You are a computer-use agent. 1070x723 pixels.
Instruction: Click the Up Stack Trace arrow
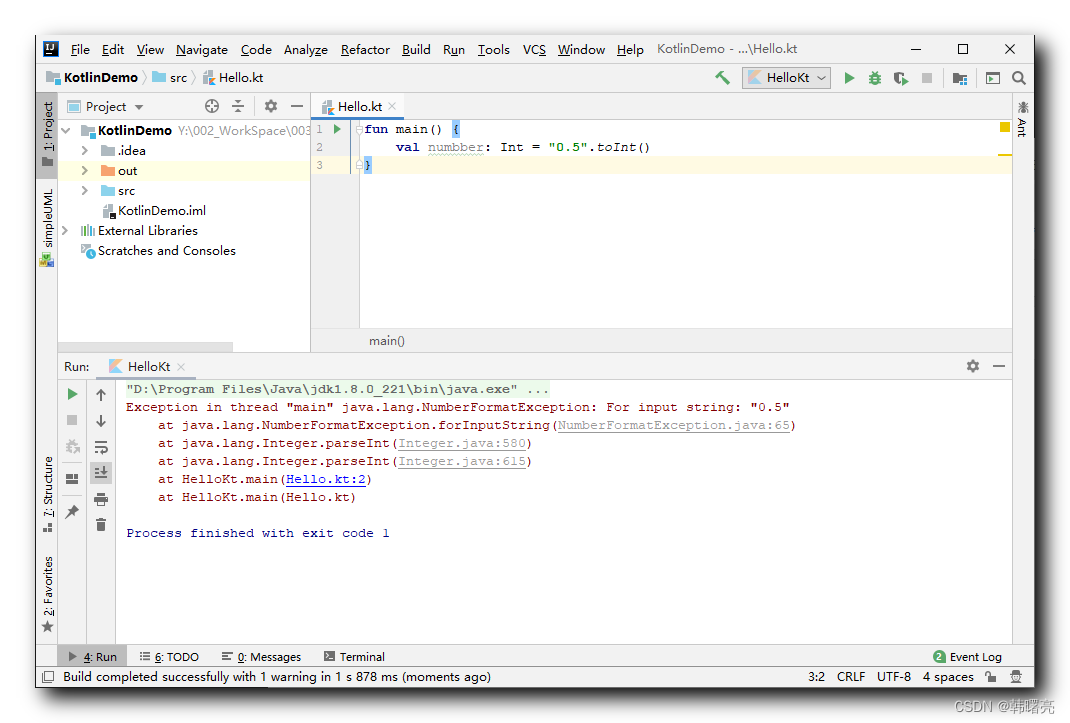click(101, 395)
